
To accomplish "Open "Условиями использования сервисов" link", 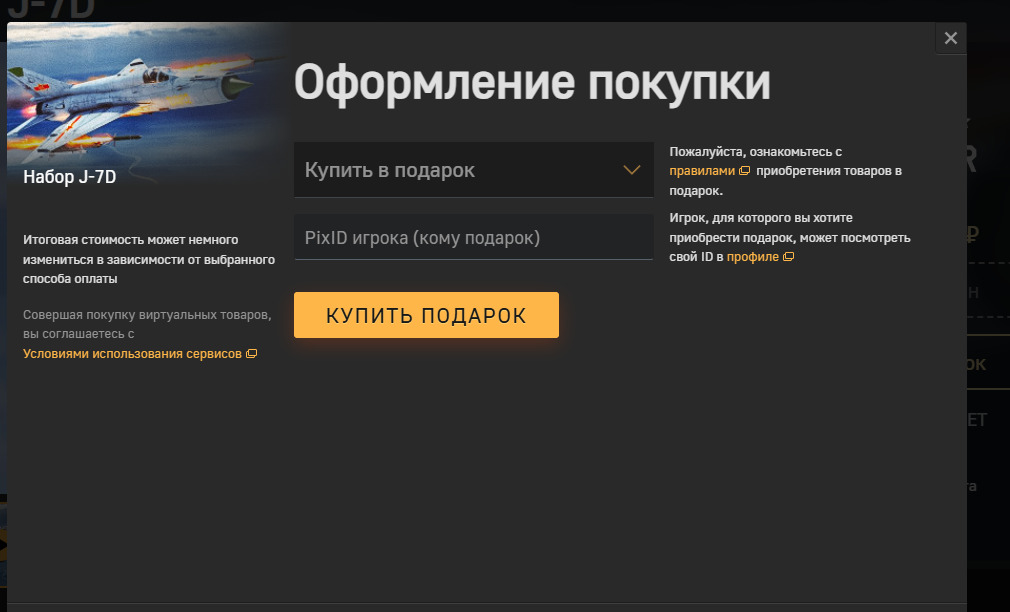I will (x=132, y=354).
